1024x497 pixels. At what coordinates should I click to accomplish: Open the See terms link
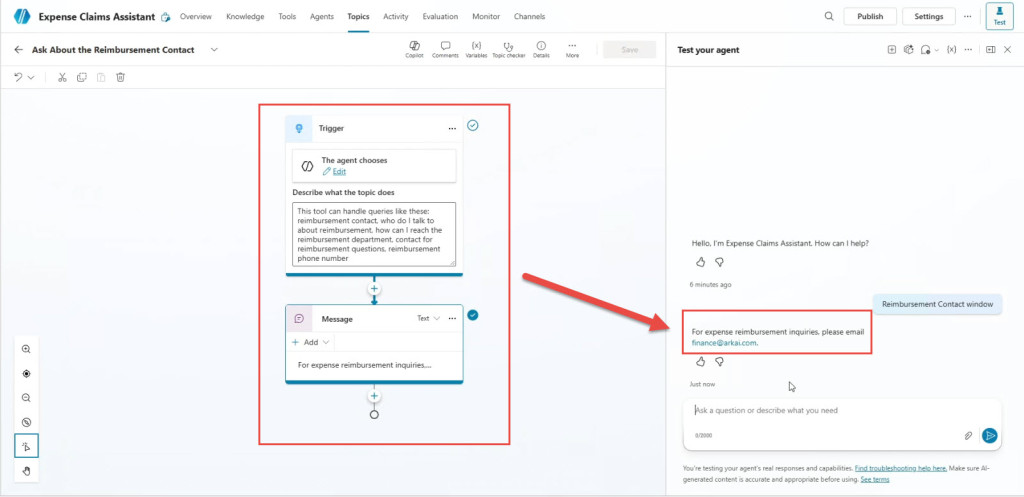874,479
